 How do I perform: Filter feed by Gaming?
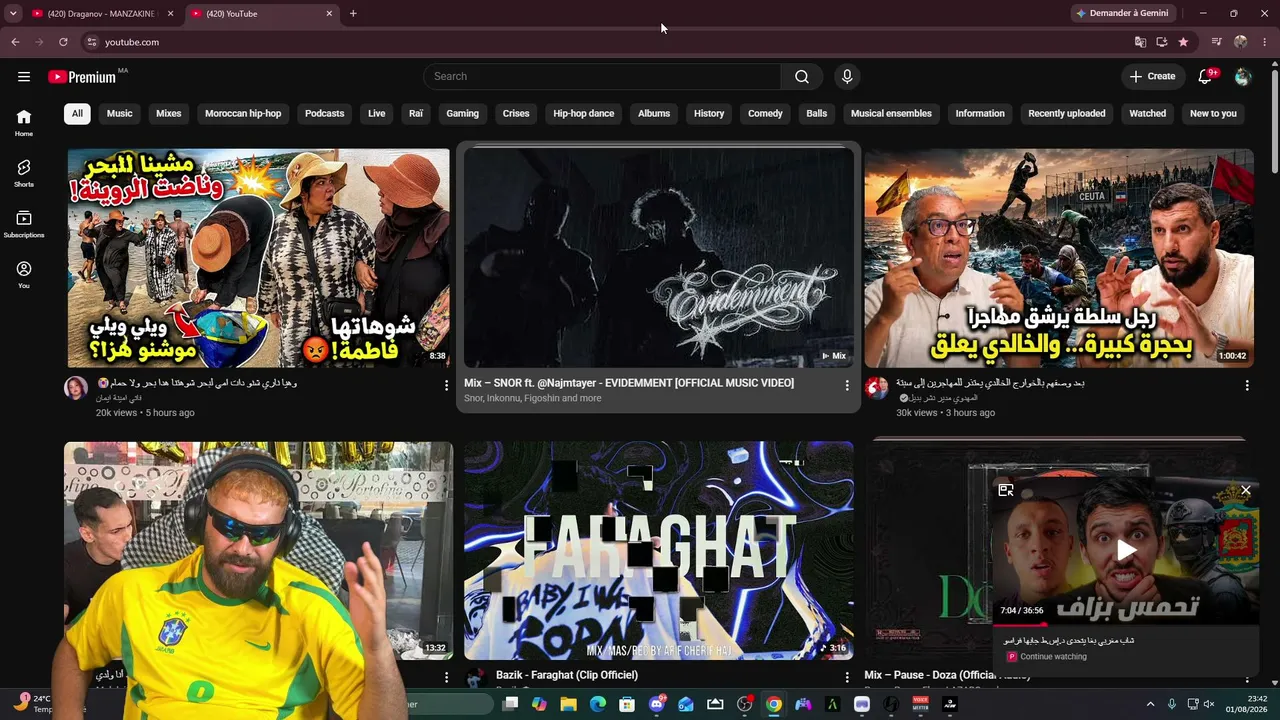462,113
